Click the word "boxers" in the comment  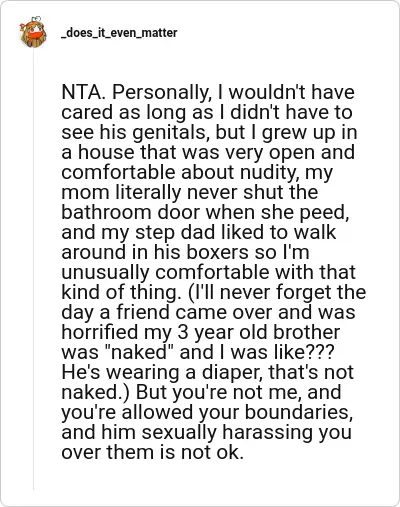217,252
